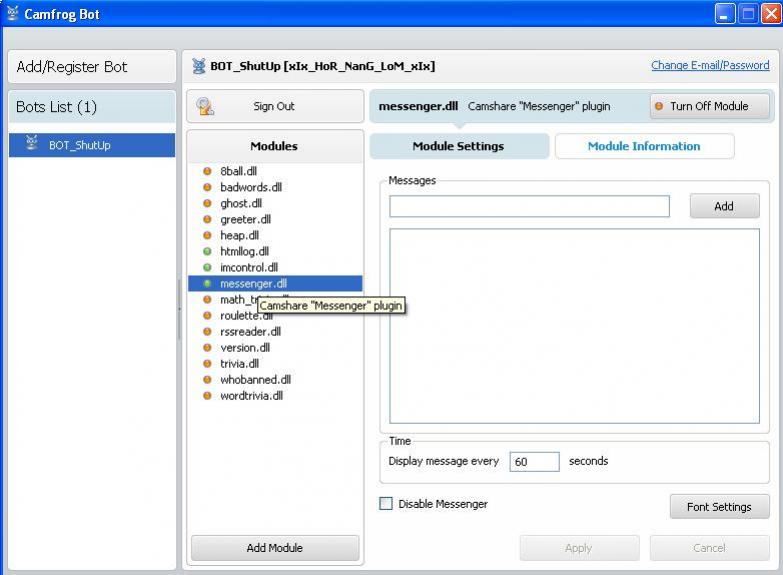Open Change E-mail/Password link
This screenshot has width=783, height=575.
pos(710,65)
